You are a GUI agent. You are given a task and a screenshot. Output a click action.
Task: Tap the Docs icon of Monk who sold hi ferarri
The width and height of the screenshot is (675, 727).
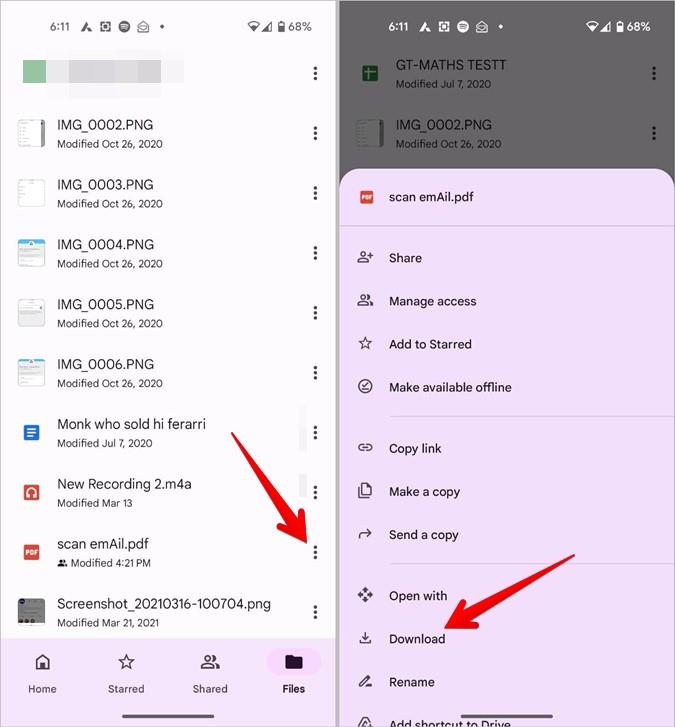pos(32,433)
